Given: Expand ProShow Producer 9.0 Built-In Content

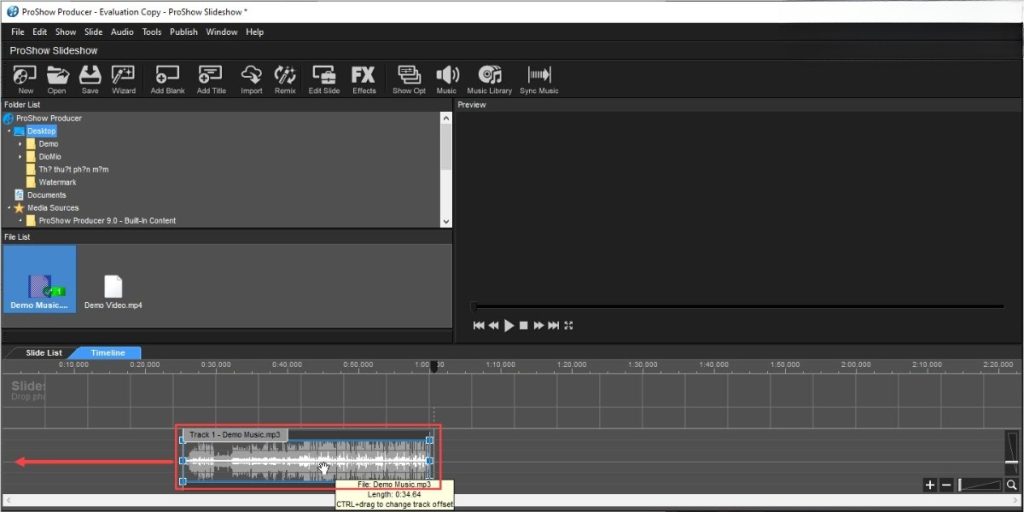Looking at the screenshot, I should point(20,221).
